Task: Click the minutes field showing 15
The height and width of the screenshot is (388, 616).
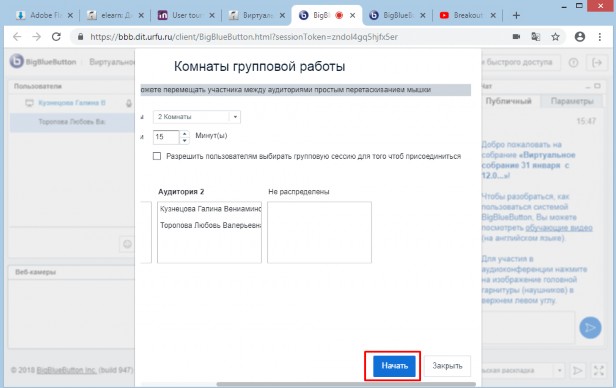Action: [167, 137]
